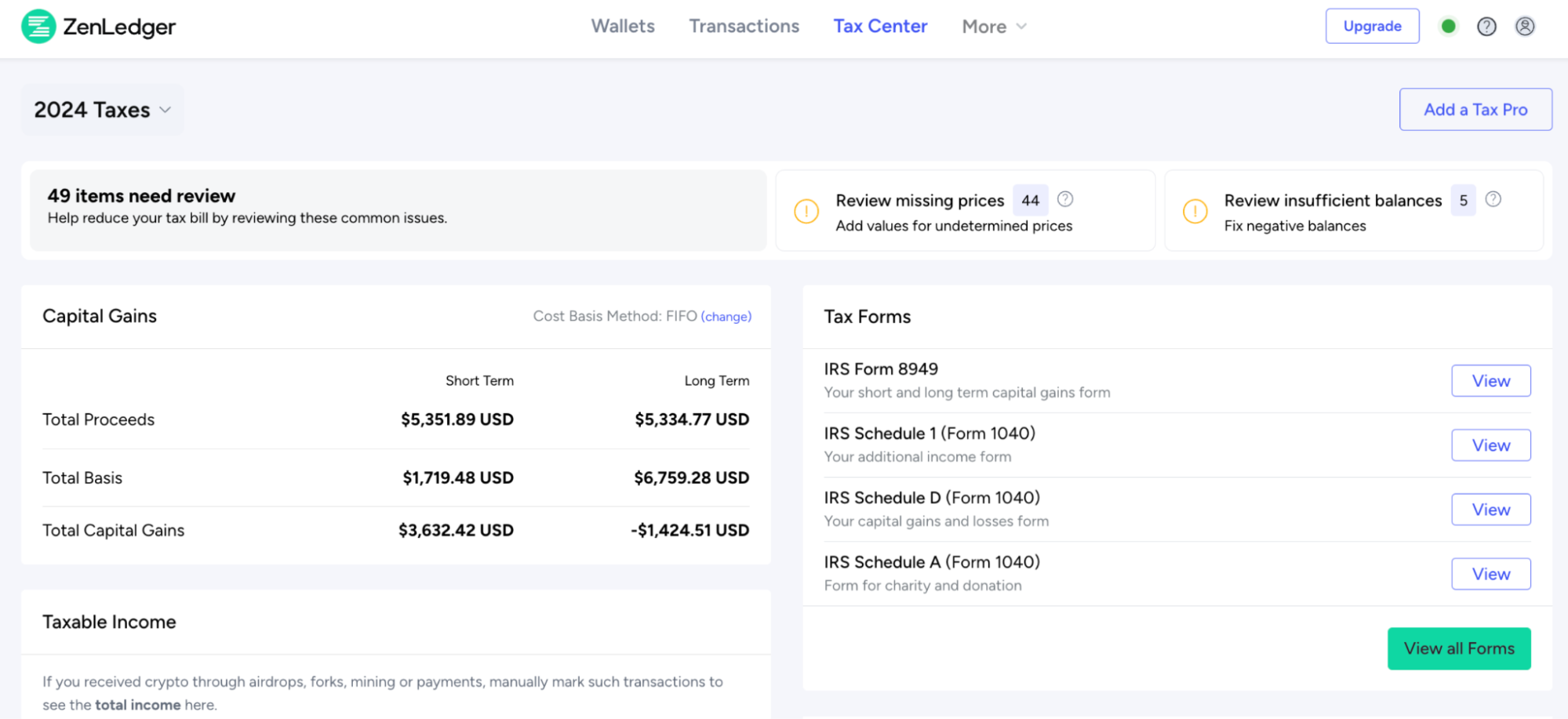Open the user profile icon
The image size is (1568, 719).
click(x=1525, y=26)
